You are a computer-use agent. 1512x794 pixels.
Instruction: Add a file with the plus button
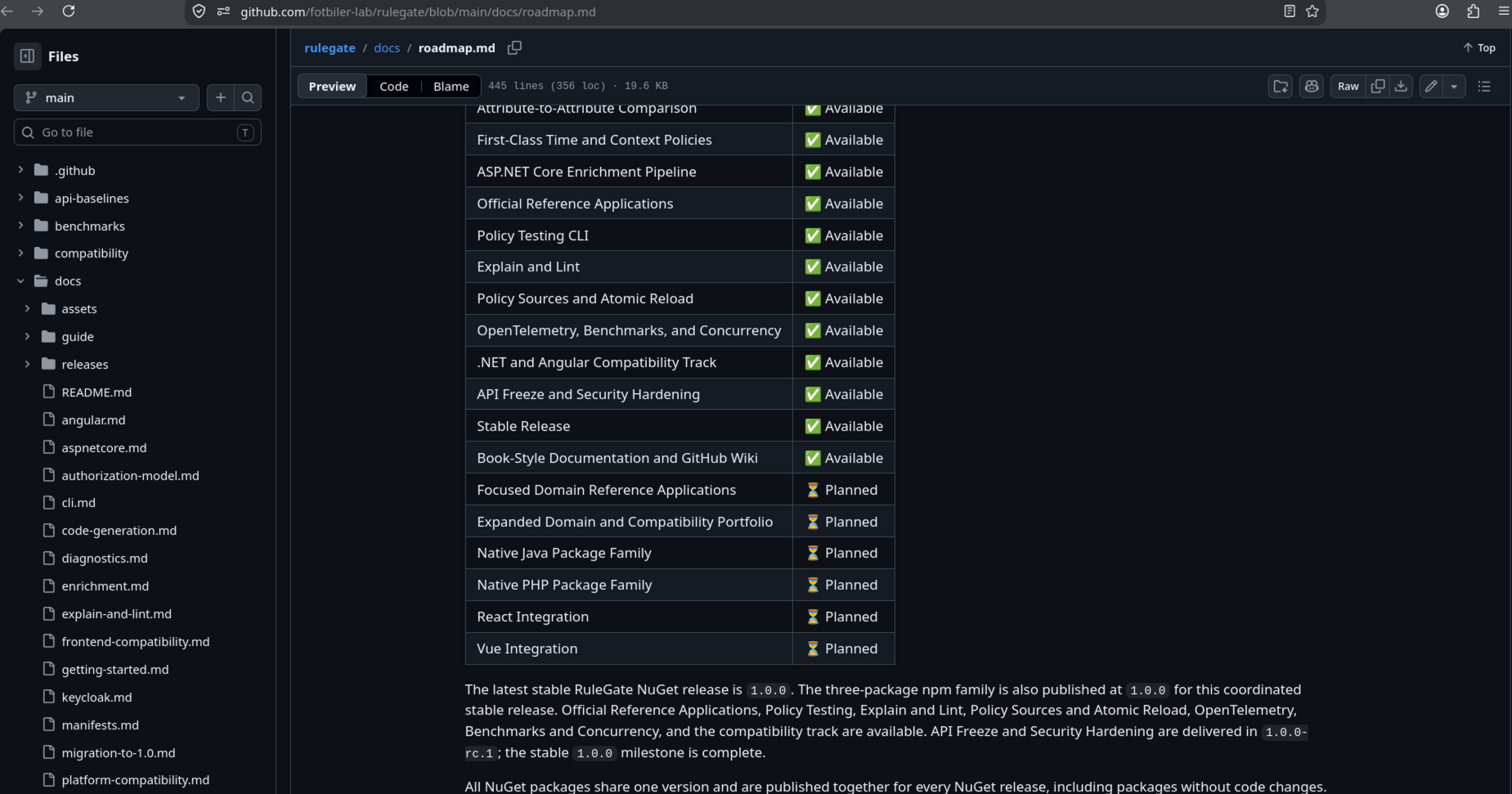(x=220, y=97)
